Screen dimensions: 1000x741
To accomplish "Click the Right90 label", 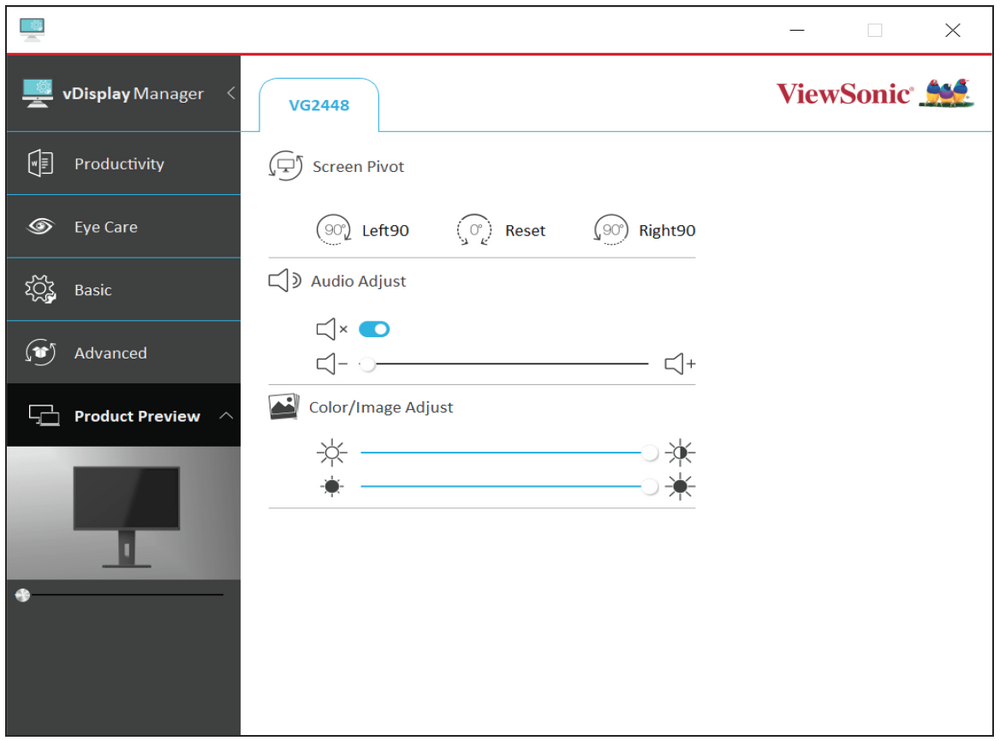I will [x=667, y=230].
